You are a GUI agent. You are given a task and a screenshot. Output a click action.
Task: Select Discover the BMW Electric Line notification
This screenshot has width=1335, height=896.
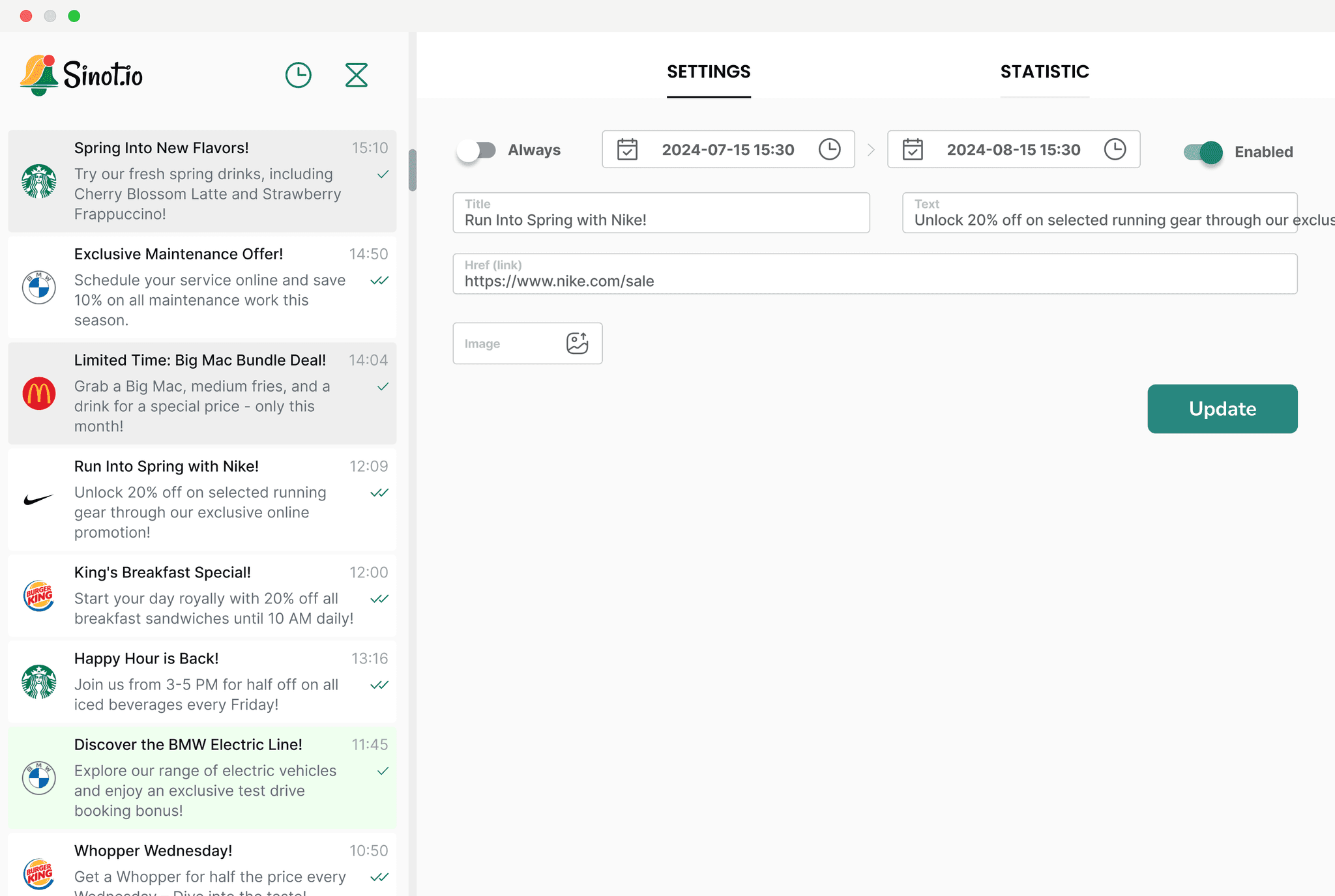pyautogui.click(x=202, y=777)
